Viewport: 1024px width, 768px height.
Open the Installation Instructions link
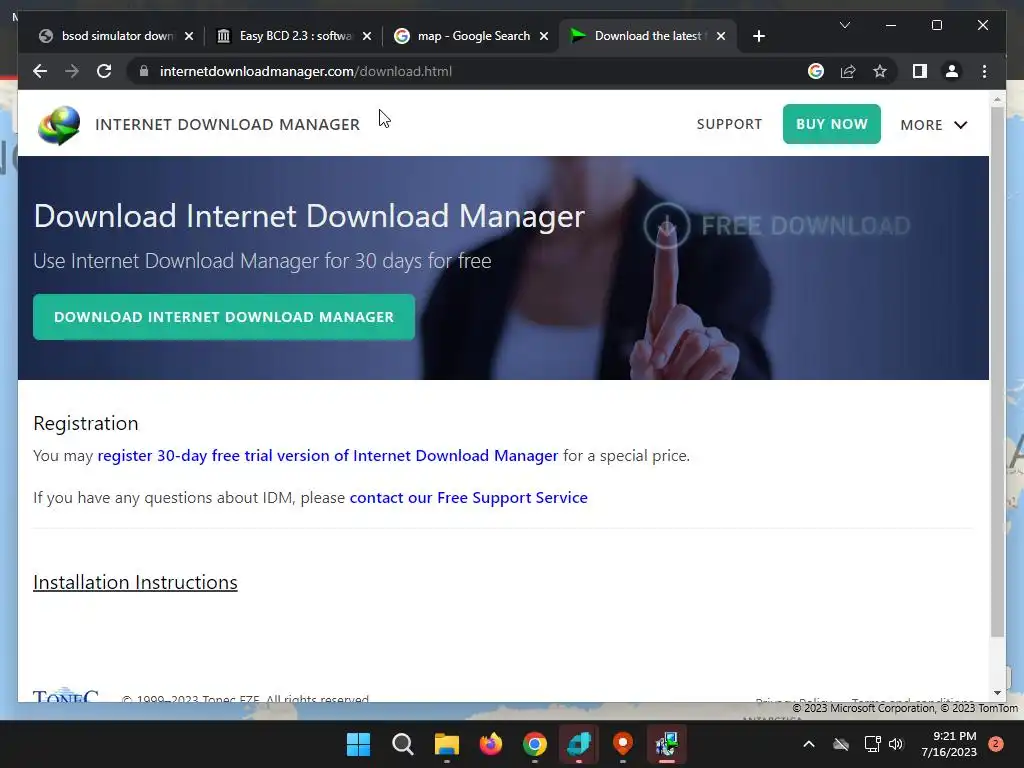coord(135,583)
